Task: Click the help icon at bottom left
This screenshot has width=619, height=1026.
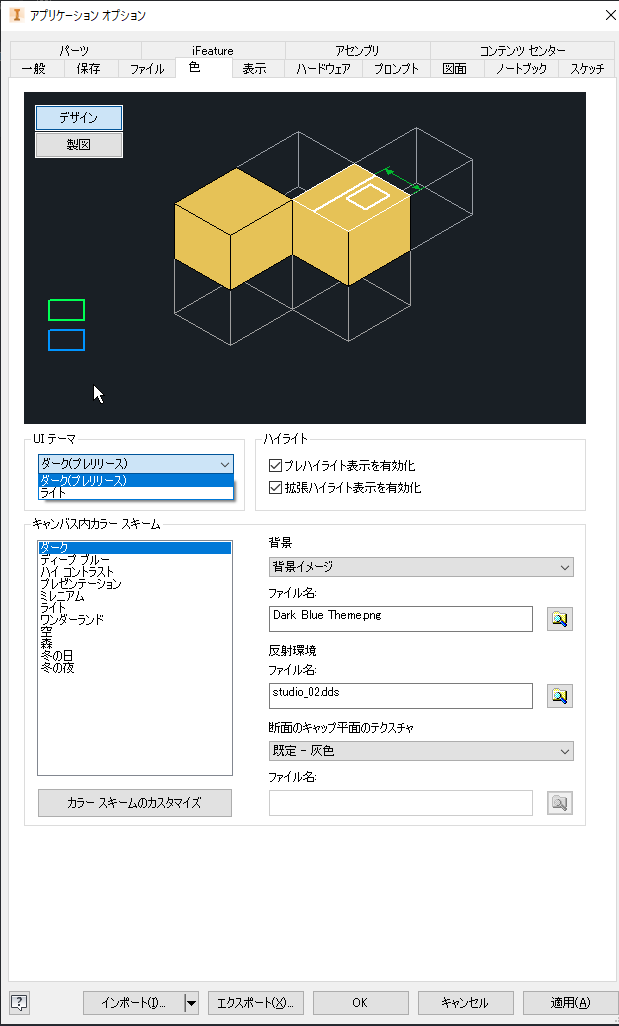Action: pyautogui.click(x=20, y=1002)
